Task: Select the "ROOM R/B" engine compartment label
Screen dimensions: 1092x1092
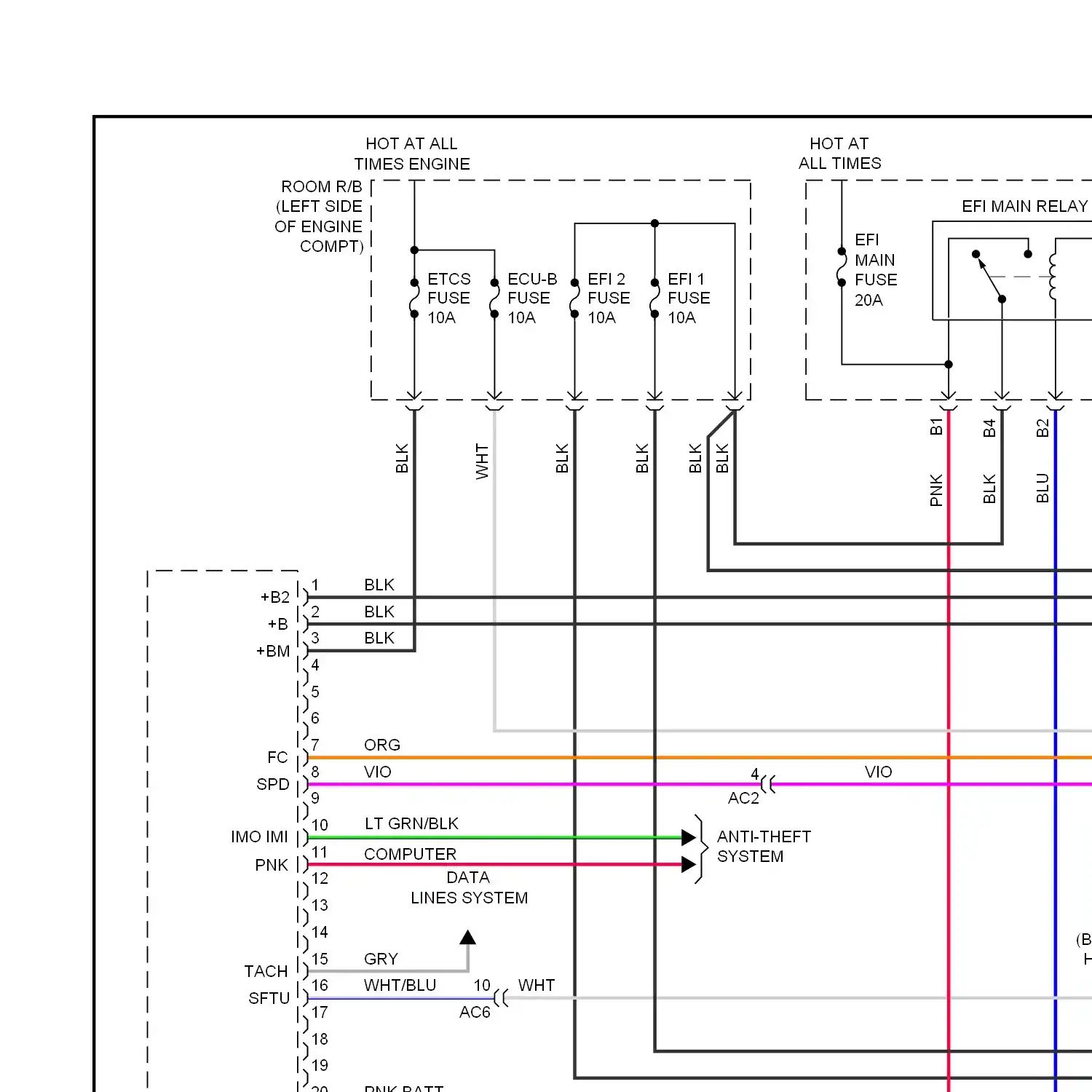Action: tap(318, 216)
